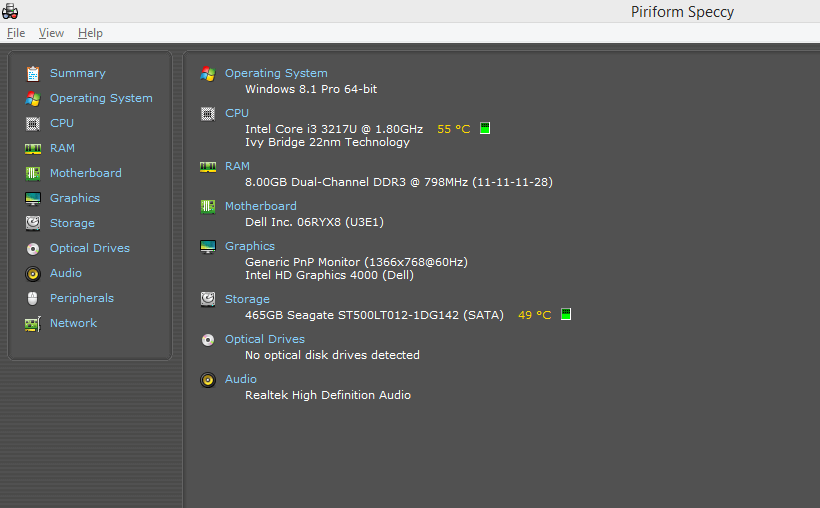Open the RAM heading link in summary
The height and width of the screenshot is (508, 820).
(x=237, y=166)
